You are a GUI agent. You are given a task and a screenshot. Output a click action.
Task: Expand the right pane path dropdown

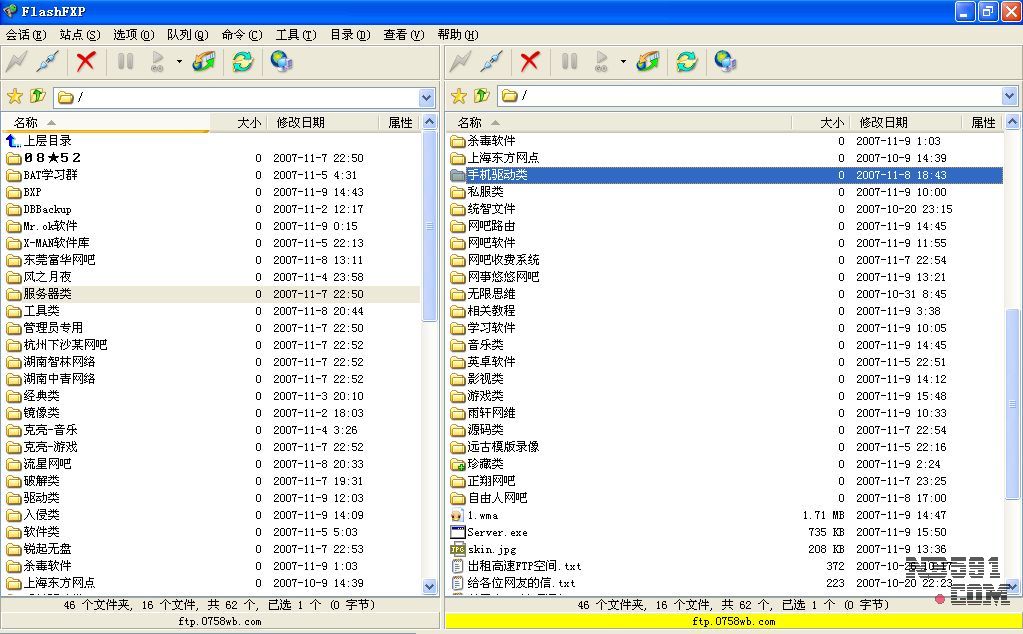click(1009, 97)
